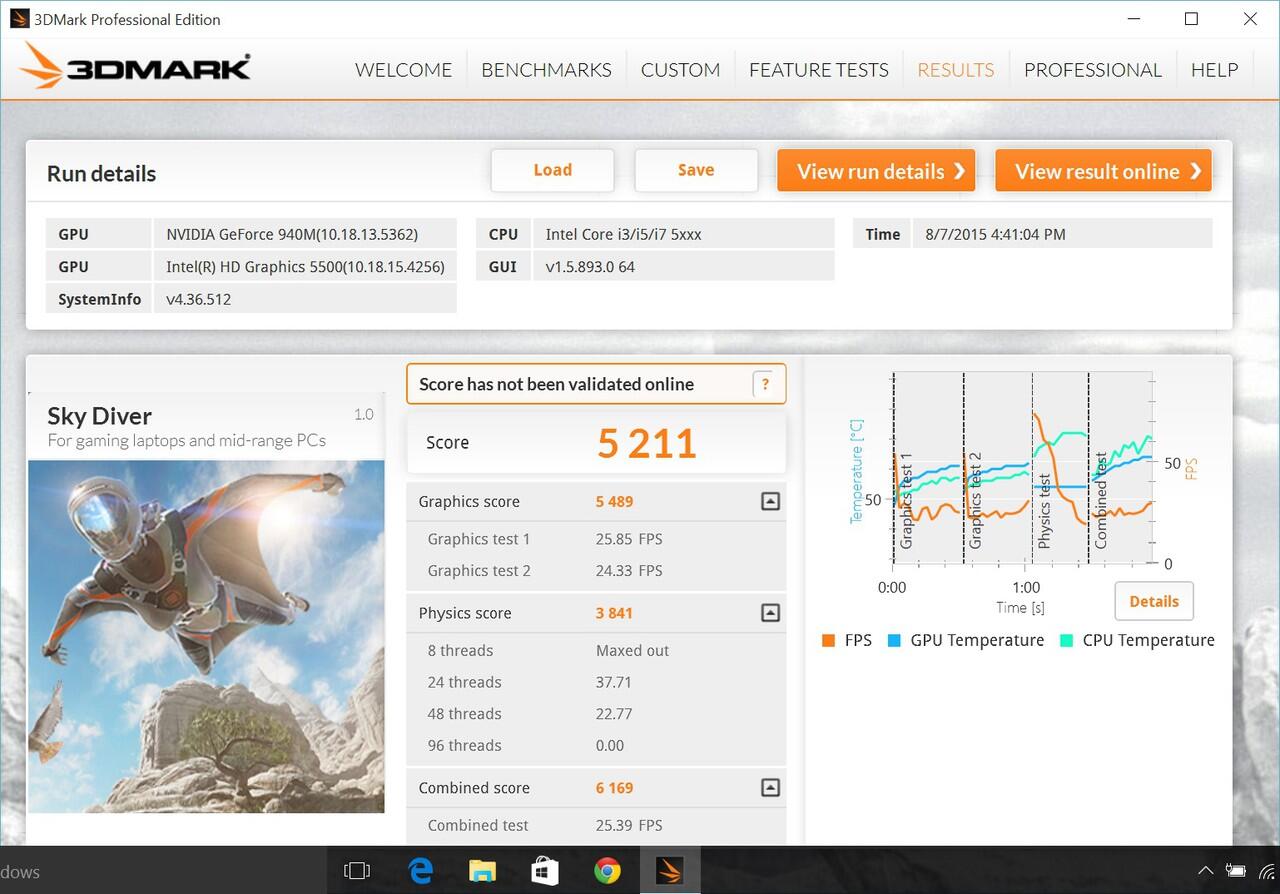The width and height of the screenshot is (1280, 894).
Task: Click the 24 threads value 37.71
Action: point(613,682)
